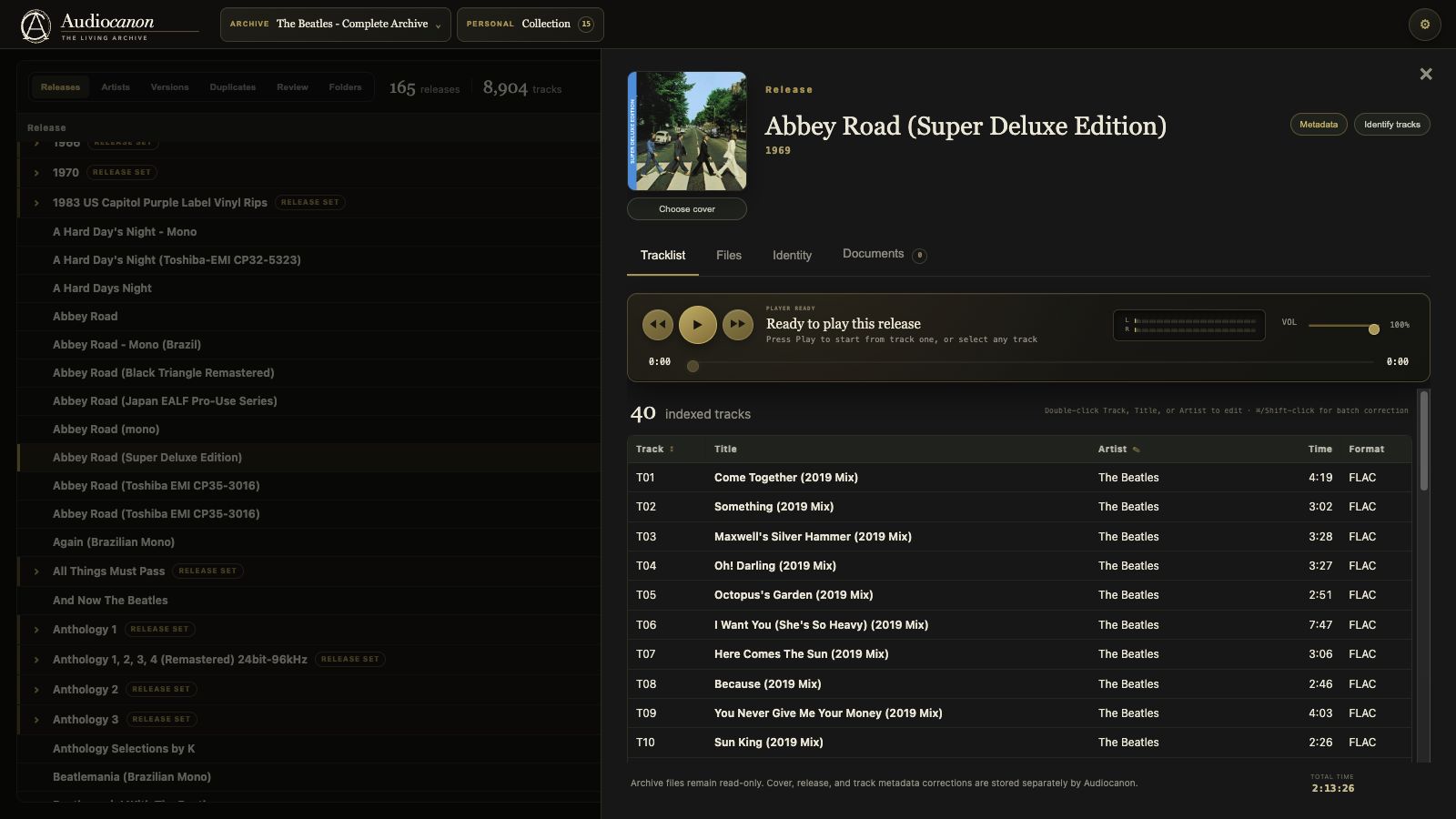Expand the Anthology 2 release set
The width and height of the screenshot is (1456, 819).
tap(36, 690)
